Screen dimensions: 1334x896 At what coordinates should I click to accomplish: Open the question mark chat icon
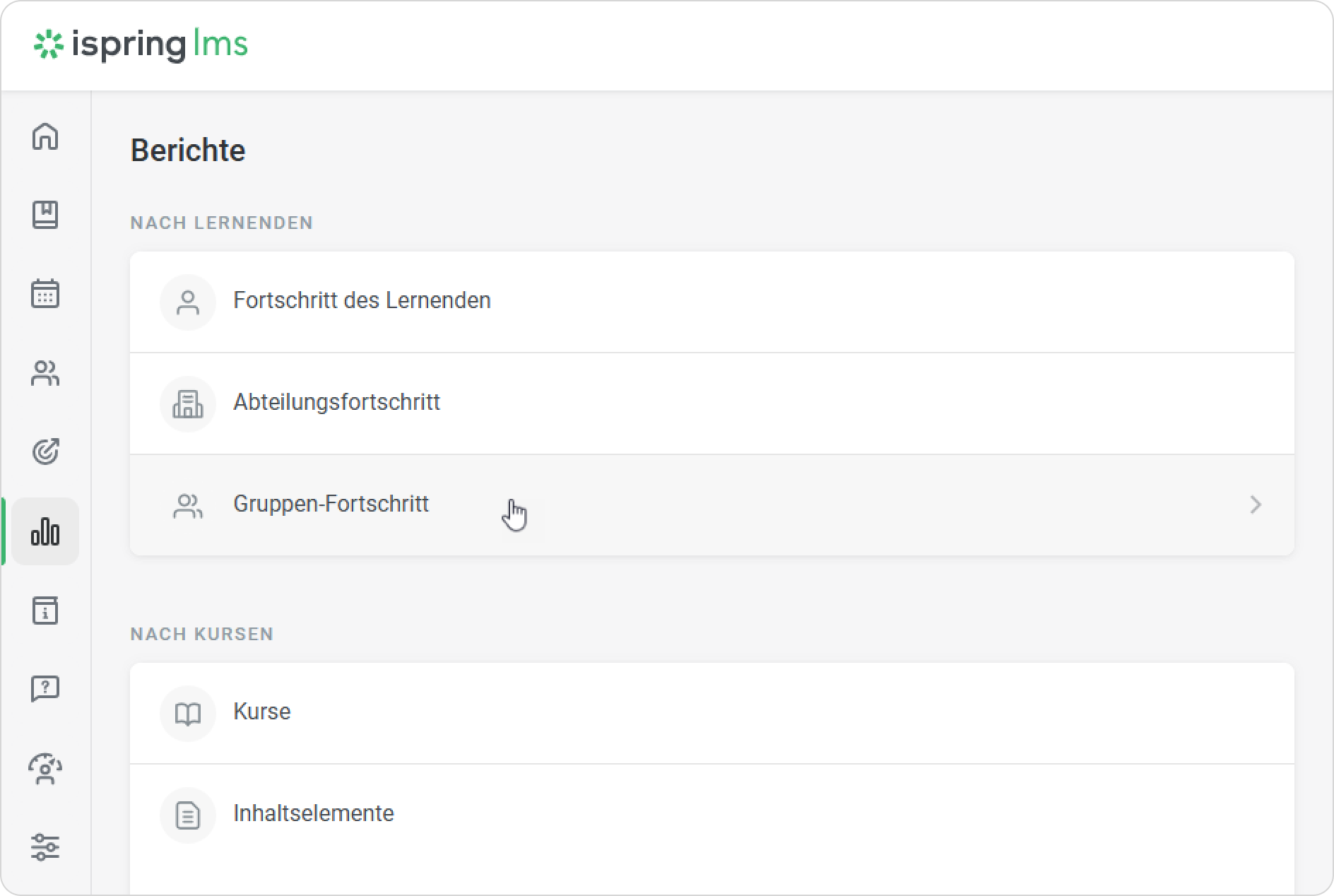tap(45, 688)
